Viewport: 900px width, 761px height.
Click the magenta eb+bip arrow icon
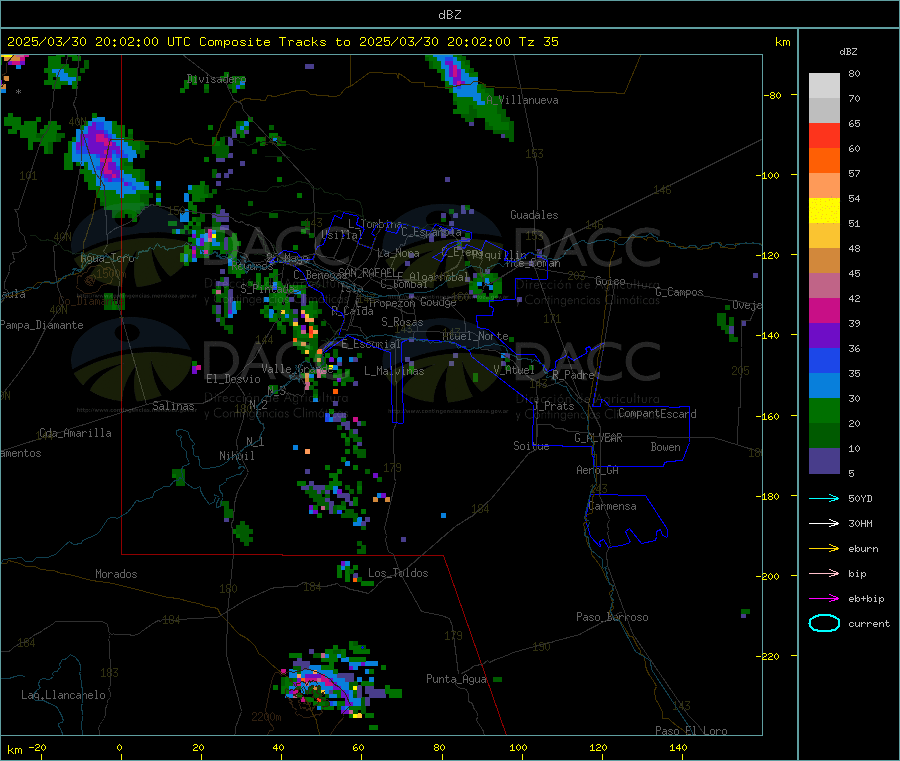click(824, 598)
